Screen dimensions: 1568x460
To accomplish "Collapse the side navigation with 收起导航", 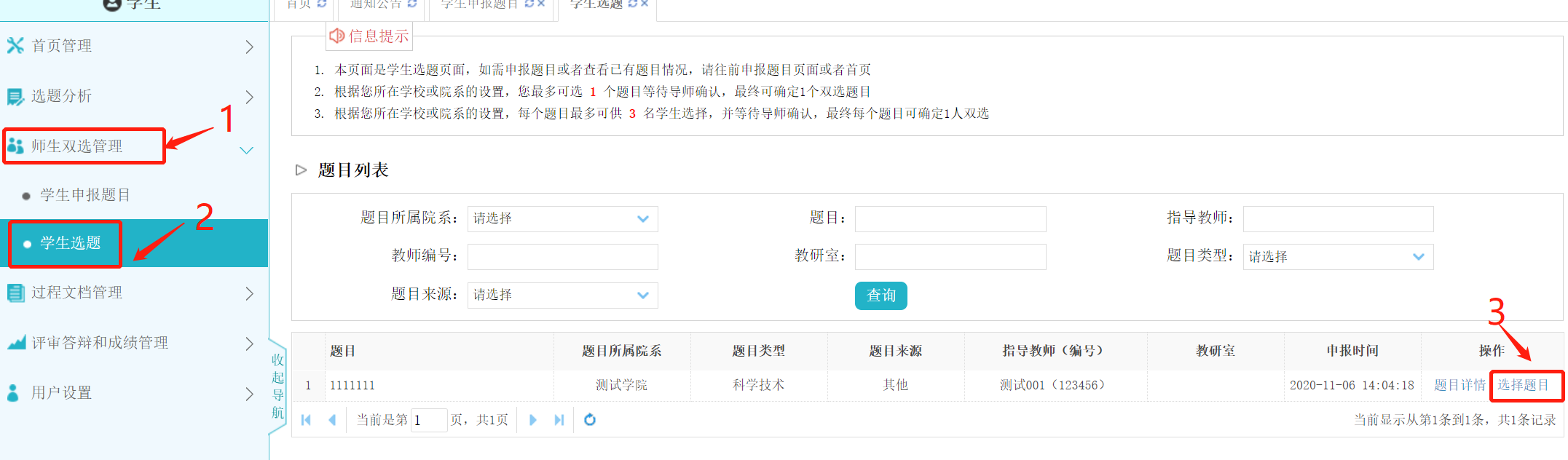I will (277, 386).
